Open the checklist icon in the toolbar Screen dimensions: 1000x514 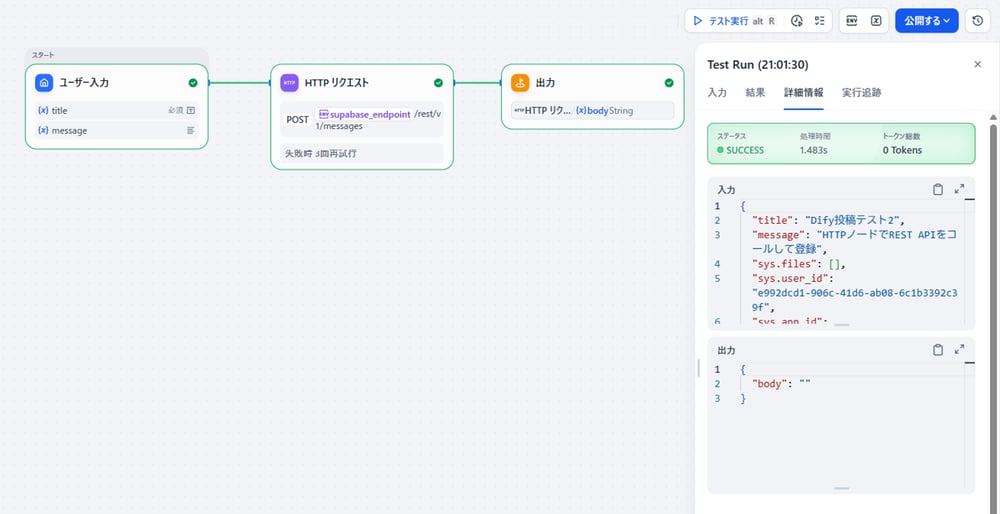pos(820,20)
